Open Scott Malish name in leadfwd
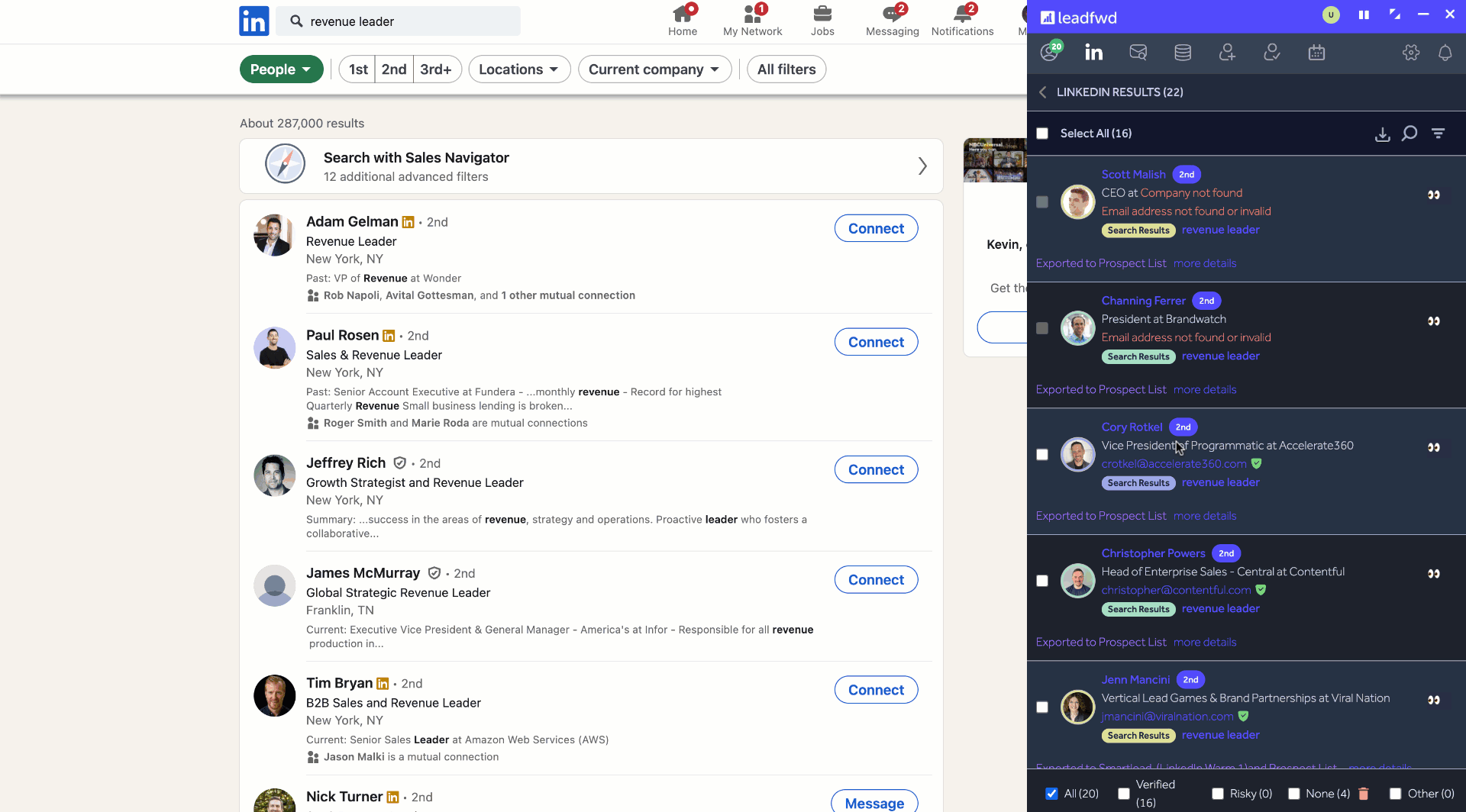Viewport: 1466px width, 812px height. click(1133, 174)
